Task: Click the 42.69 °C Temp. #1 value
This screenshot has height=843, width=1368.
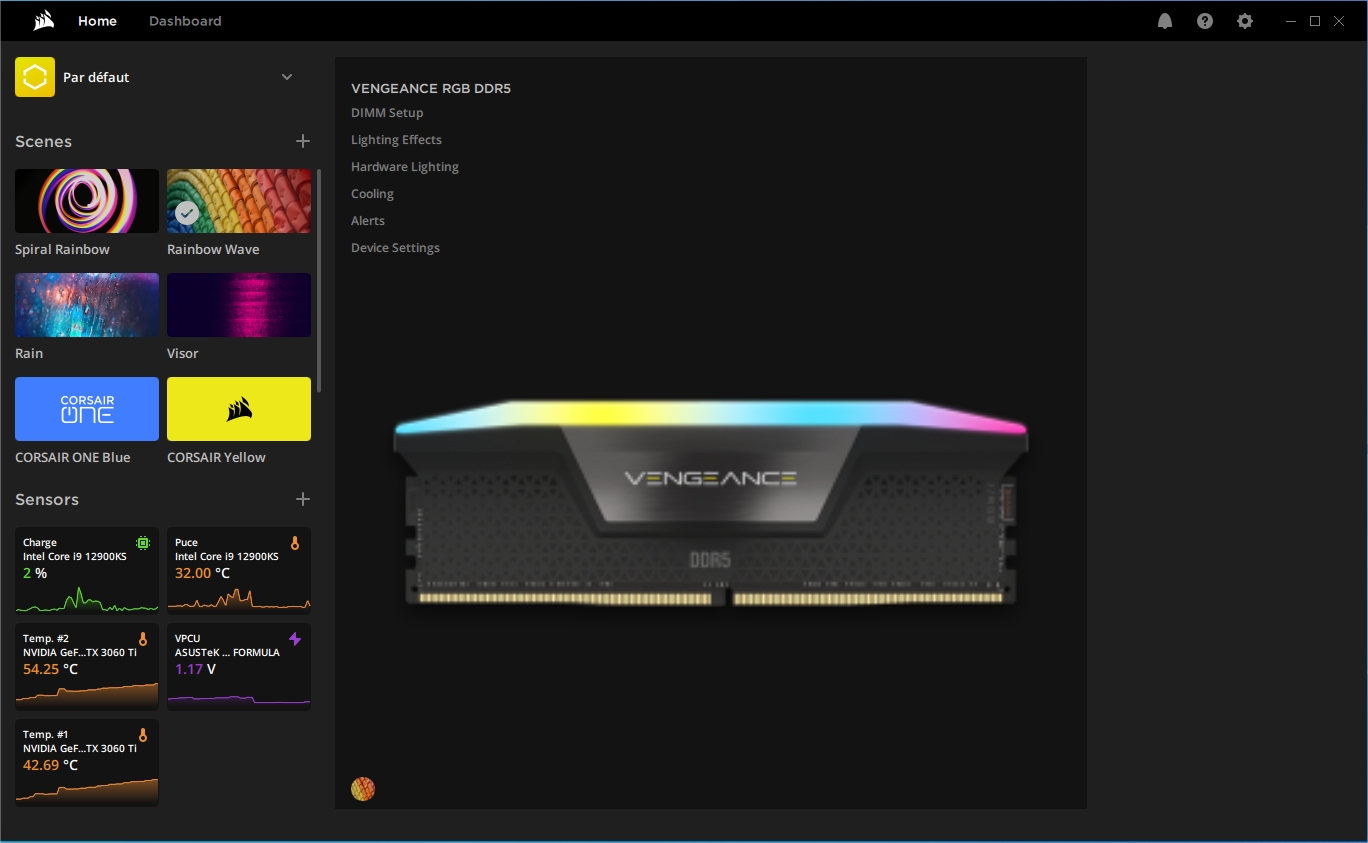Action: pos(50,765)
